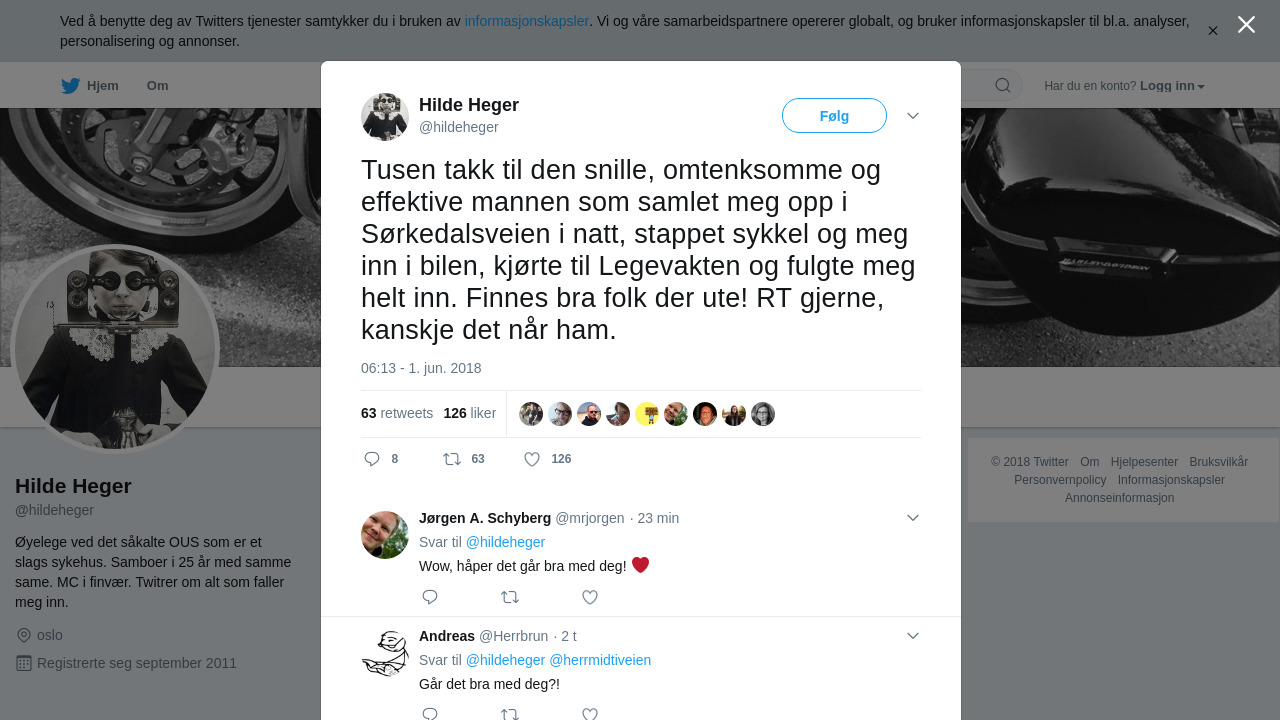Image resolution: width=1280 pixels, height=720 pixels.
Task: Click reply icon under Jørgen's reply
Action: tap(430, 597)
